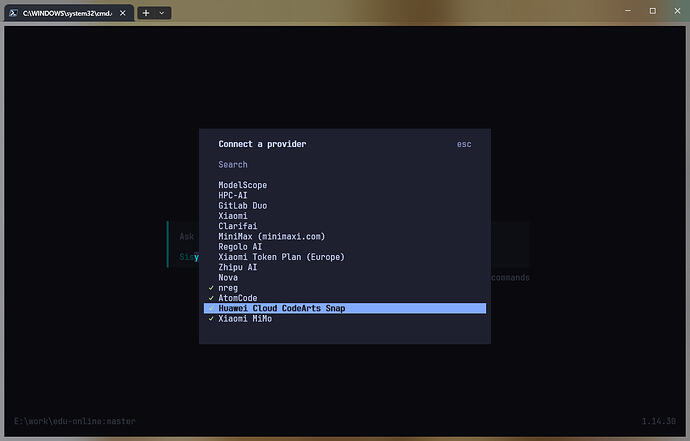Minimize the terminal window

(628, 11)
